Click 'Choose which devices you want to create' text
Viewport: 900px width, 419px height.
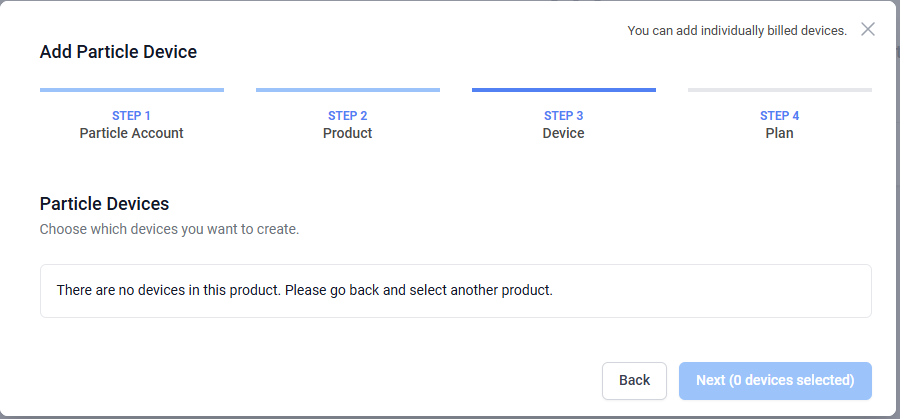(169, 230)
